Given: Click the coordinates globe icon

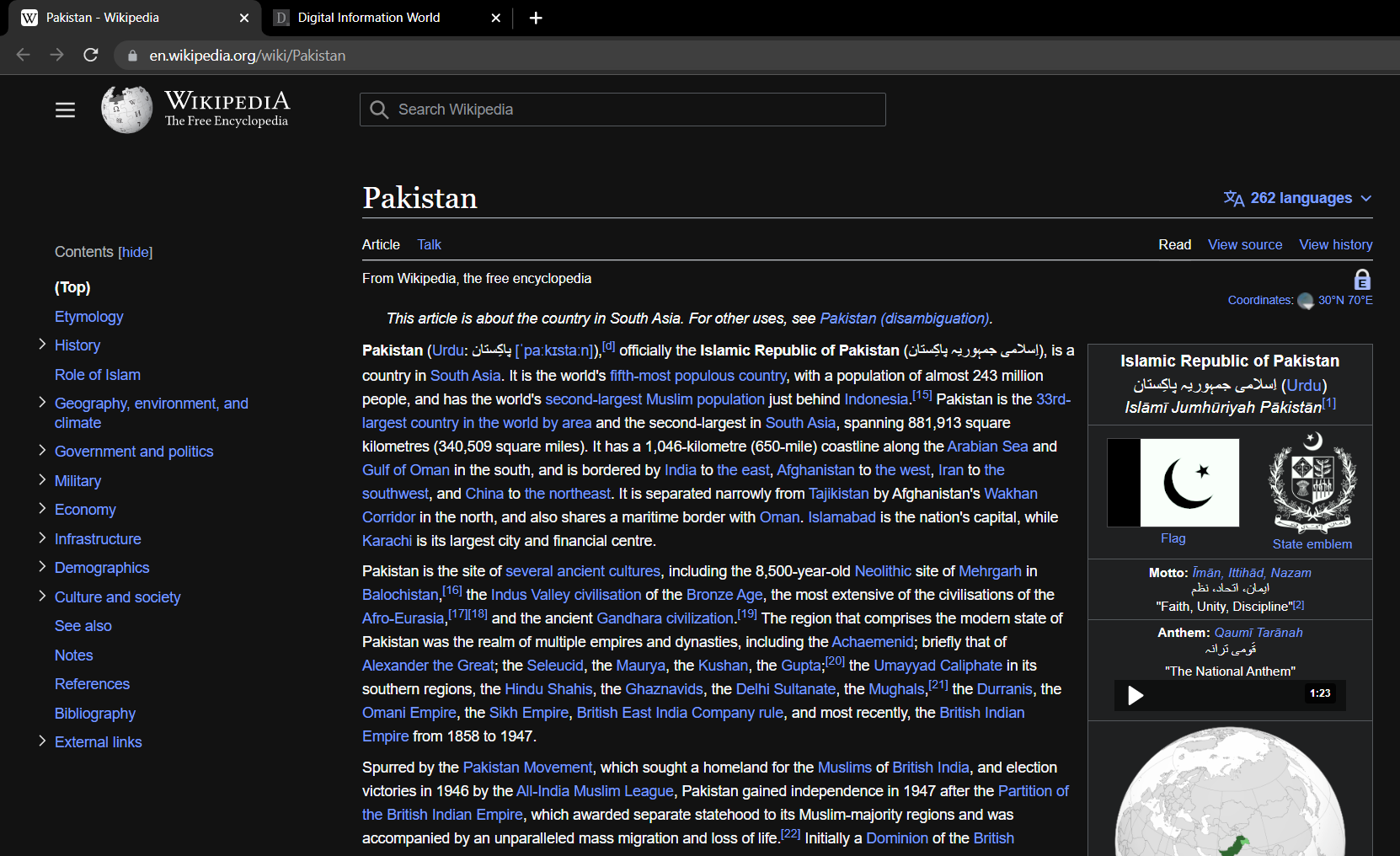Looking at the screenshot, I should click(1306, 301).
